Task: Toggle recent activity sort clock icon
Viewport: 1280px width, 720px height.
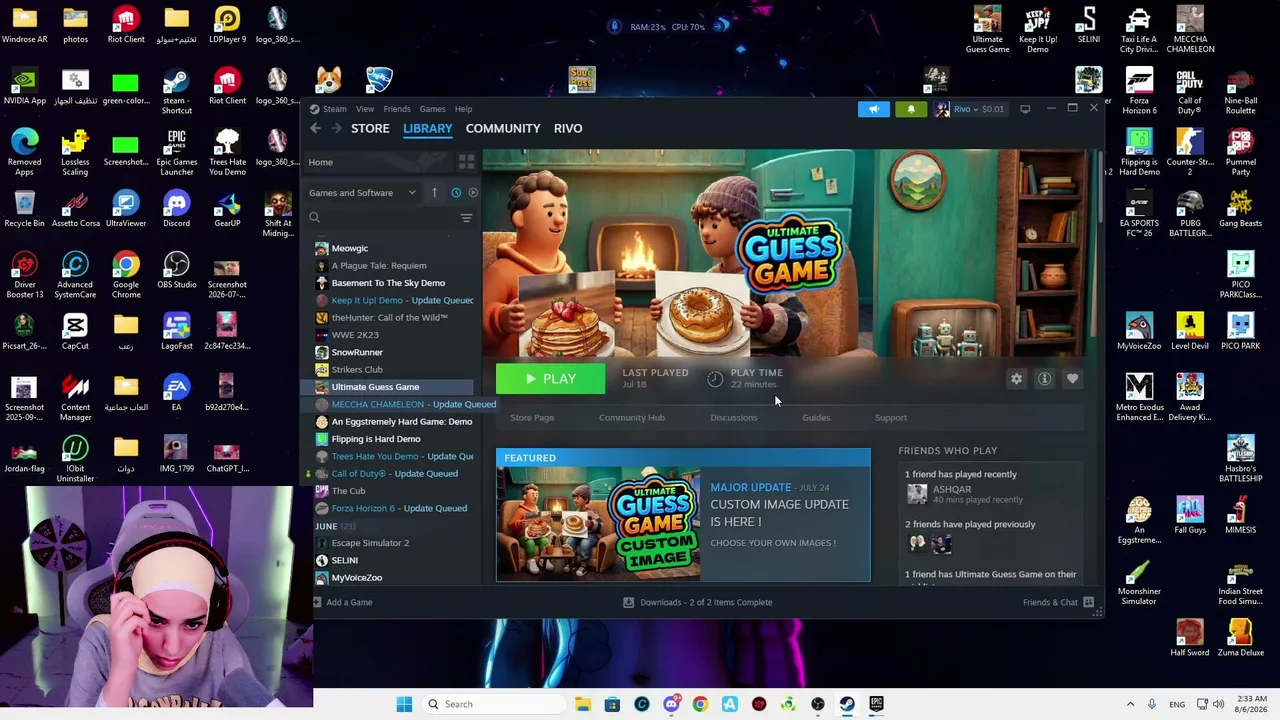Action: (456, 192)
